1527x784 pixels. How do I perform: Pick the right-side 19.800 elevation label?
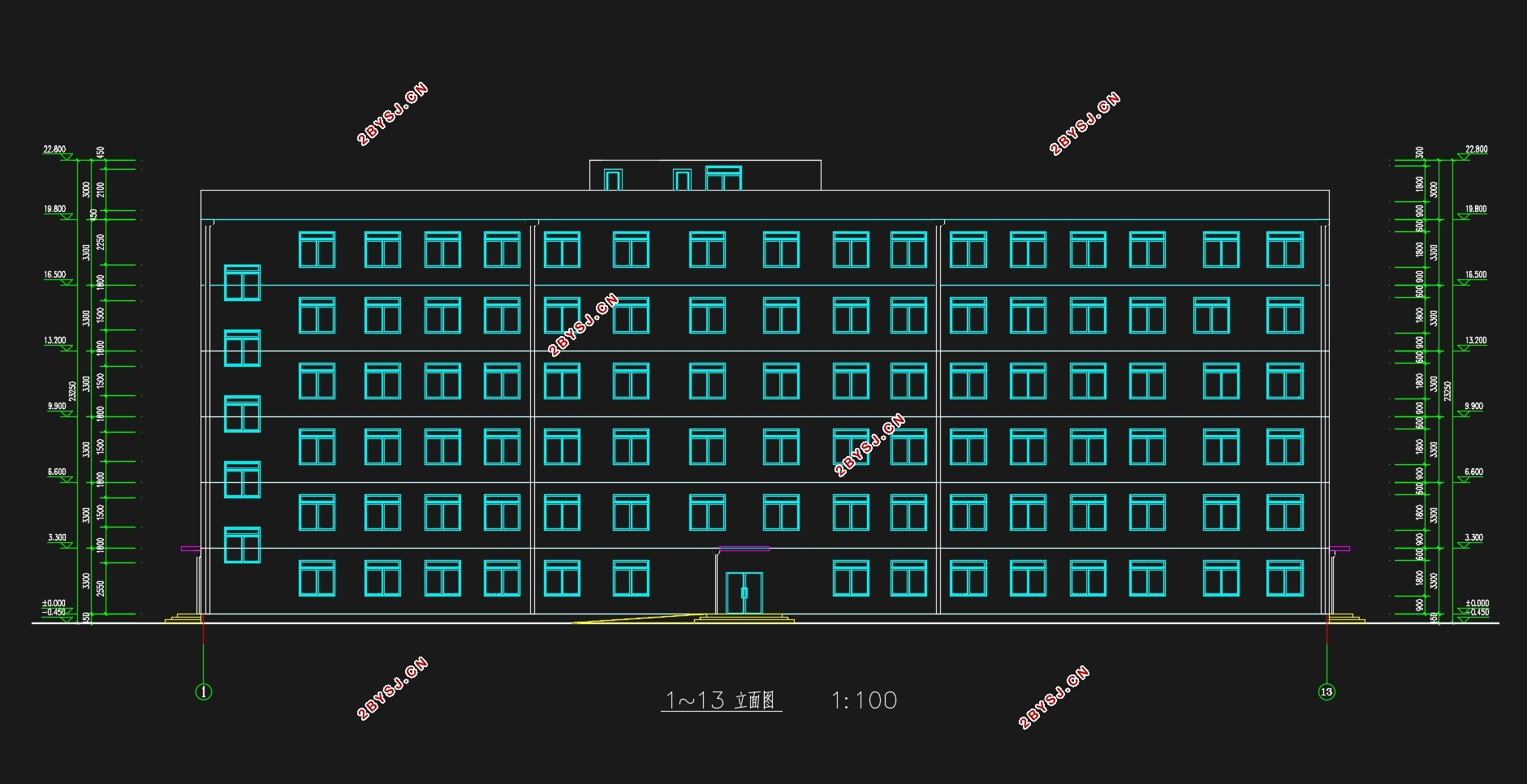pyautogui.click(x=1476, y=209)
